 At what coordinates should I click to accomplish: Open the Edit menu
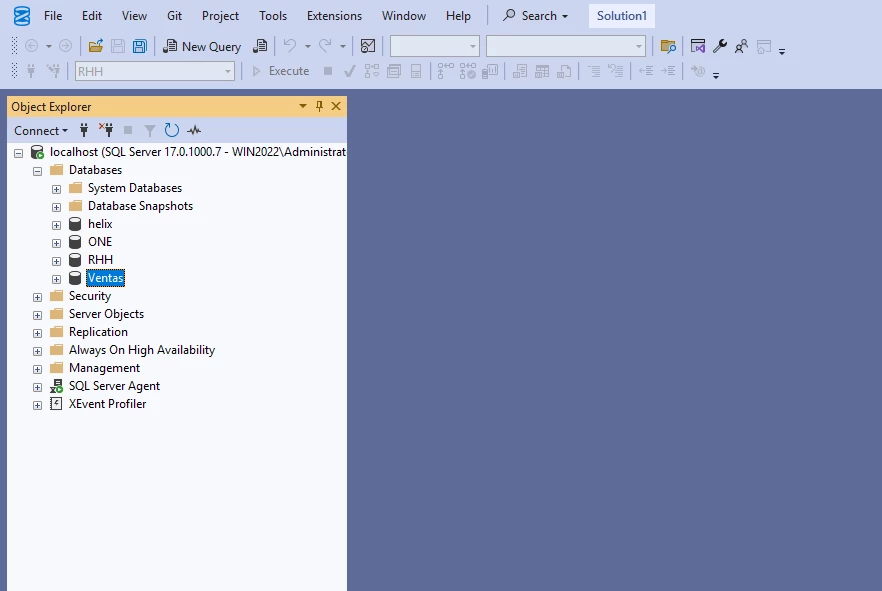(x=92, y=16)
